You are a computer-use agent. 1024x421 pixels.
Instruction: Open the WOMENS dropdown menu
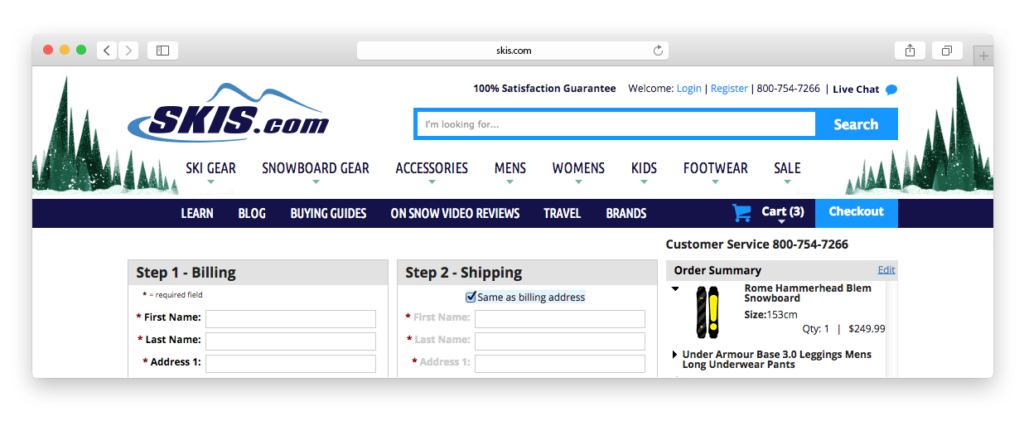point(578,168)
